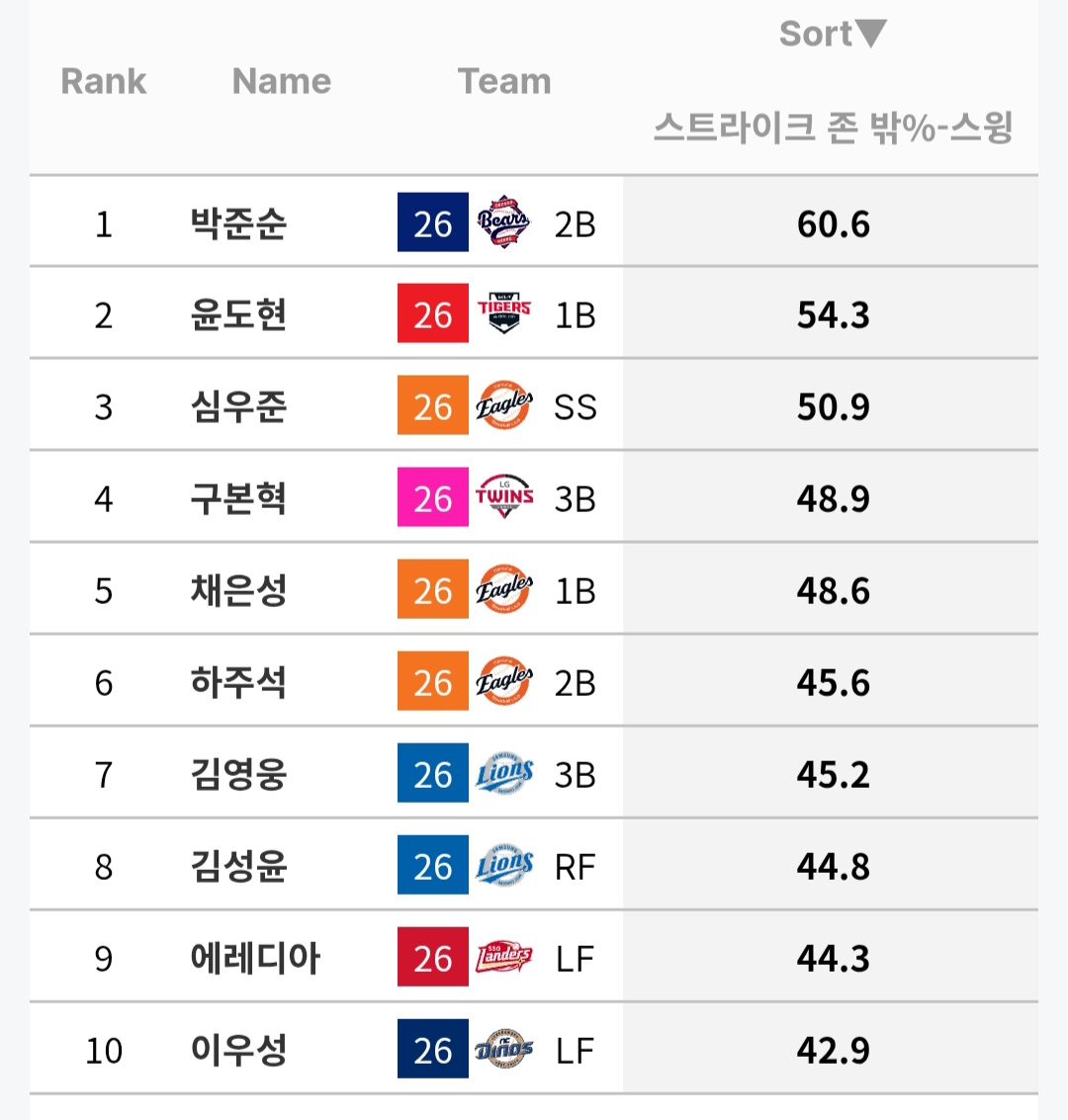Click the orange 26 badge for 하주석
This screenshot has width=1068, height=1120.
432,682
